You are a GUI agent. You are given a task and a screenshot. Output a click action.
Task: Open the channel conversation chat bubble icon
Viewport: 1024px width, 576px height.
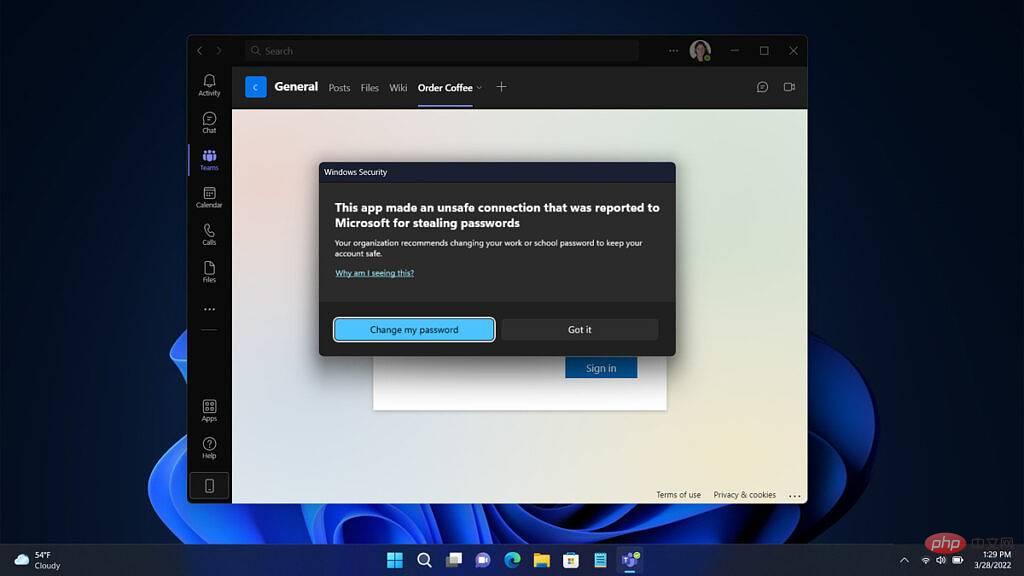tap(762, 87)
